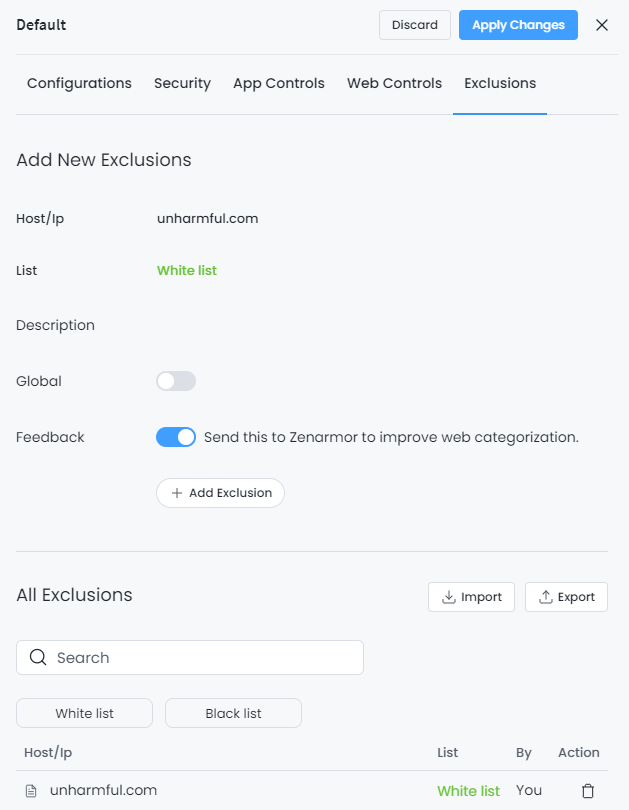This screenshot has height=810, width=629.
Task: Click Apply Changes button
Action: click(518, 25)
